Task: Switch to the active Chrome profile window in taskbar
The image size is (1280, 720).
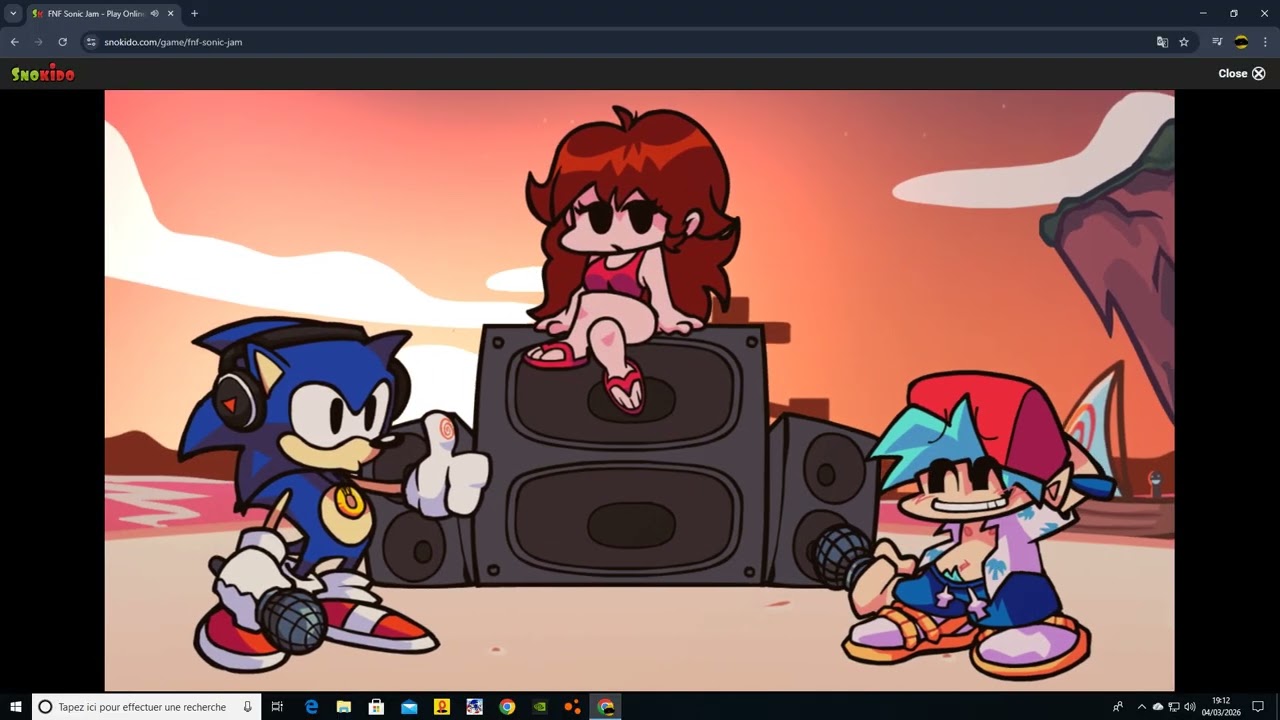Action: tap(605, 707)
